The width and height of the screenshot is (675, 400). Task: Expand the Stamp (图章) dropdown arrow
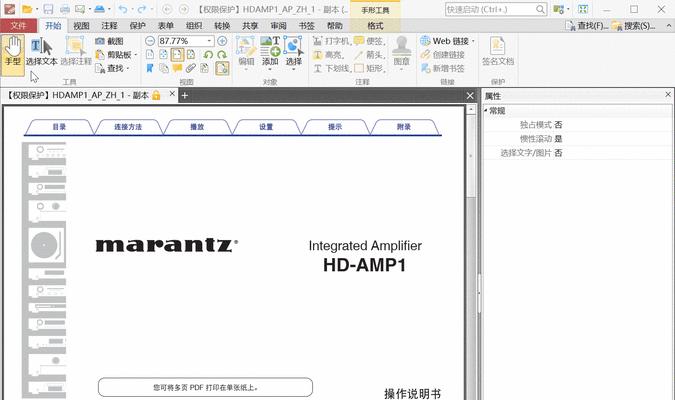point(401,69)
